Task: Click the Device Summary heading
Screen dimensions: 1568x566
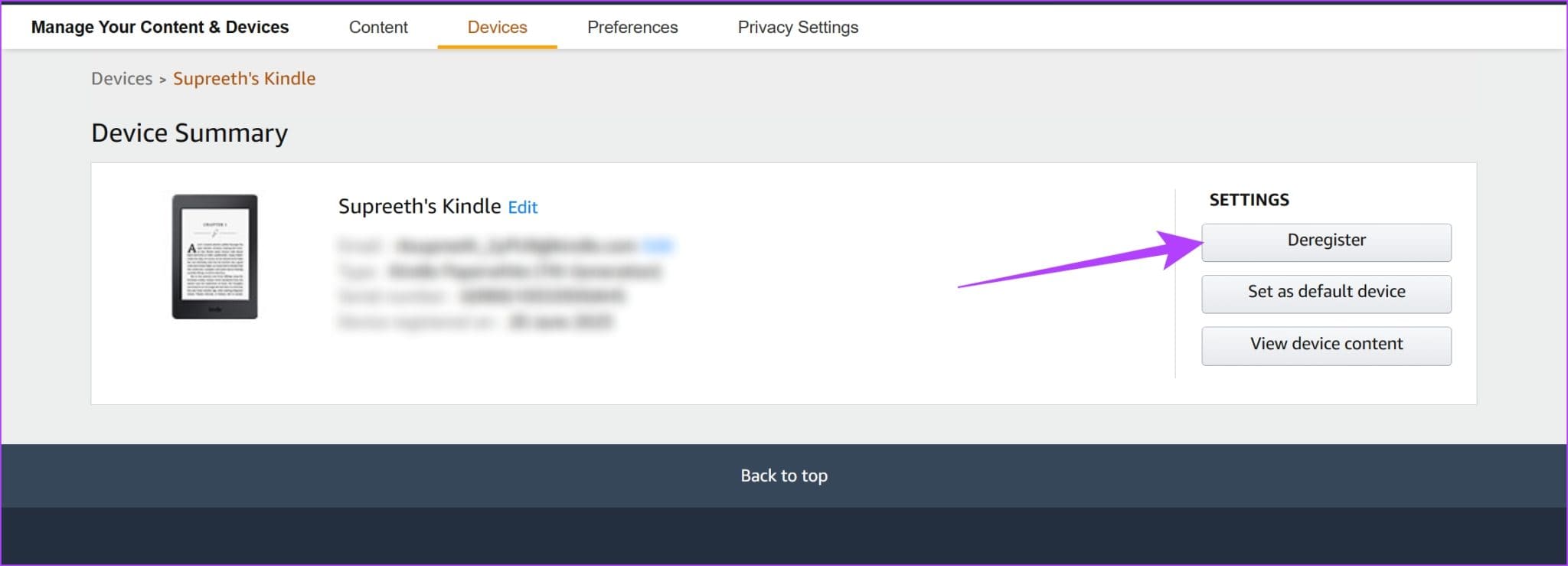Action: [x=190, y=133]
